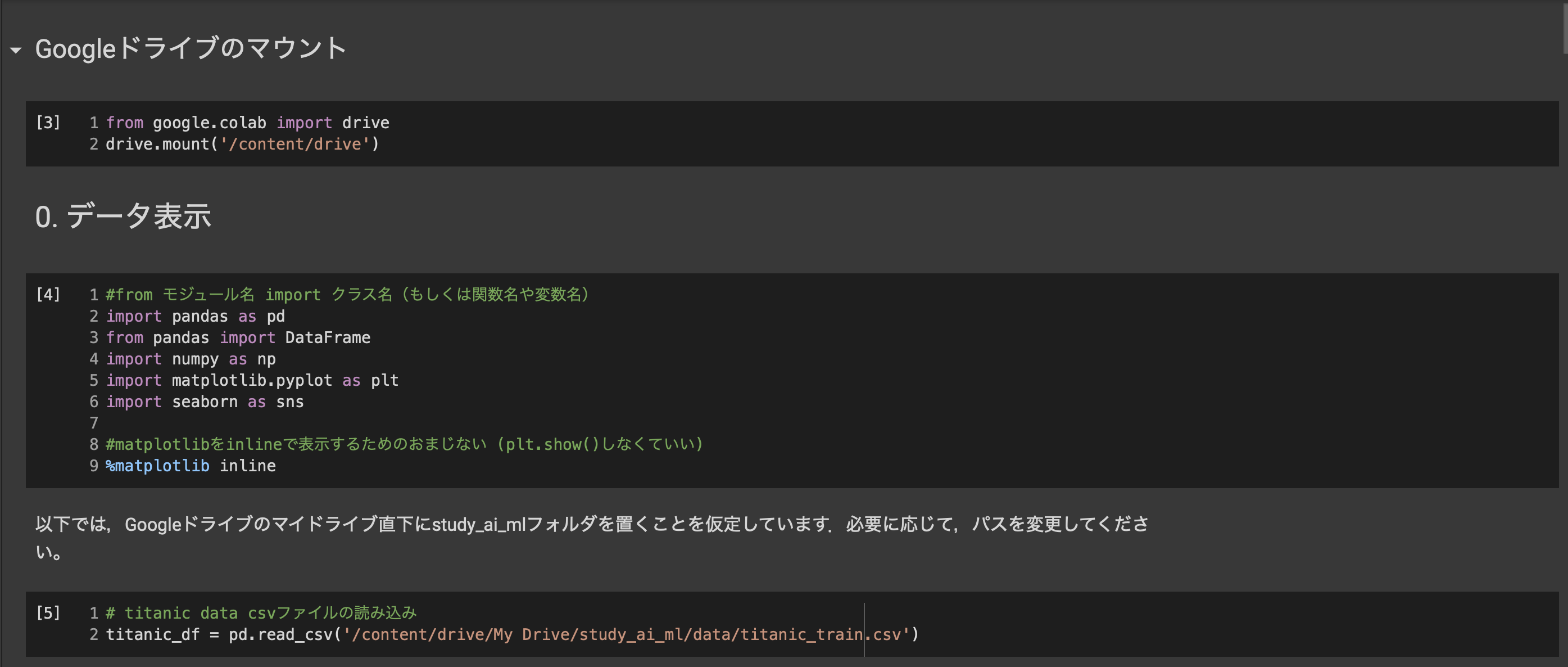Click the '/content/drive' path string

296,144
